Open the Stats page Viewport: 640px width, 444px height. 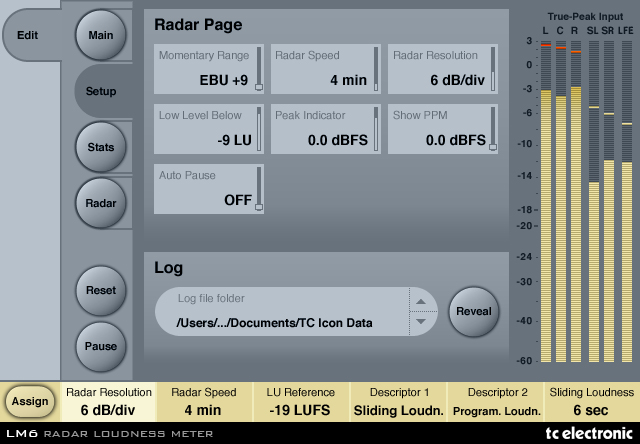[x=100, y=147]
